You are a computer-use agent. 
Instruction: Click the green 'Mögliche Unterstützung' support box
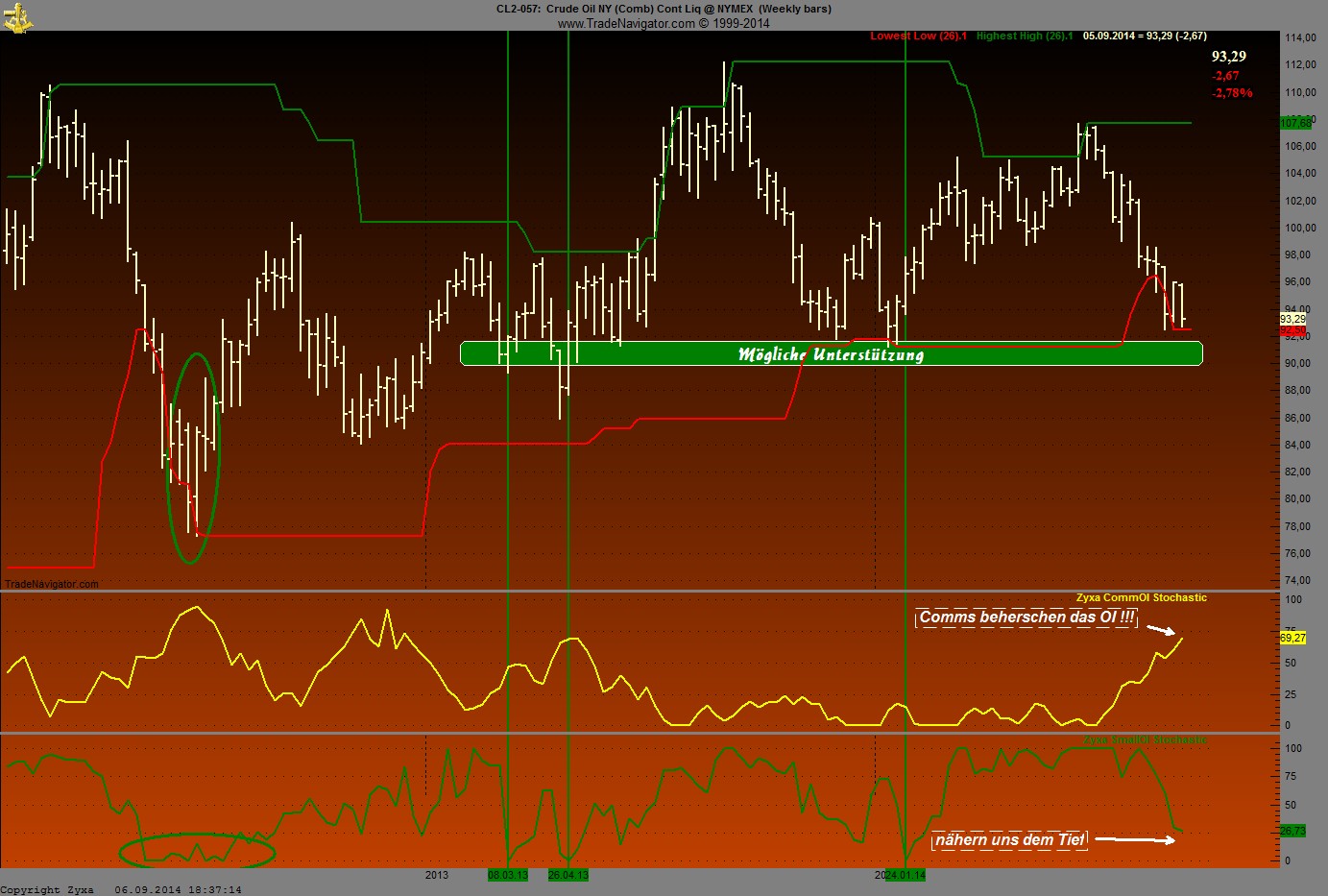click(831, 354)
